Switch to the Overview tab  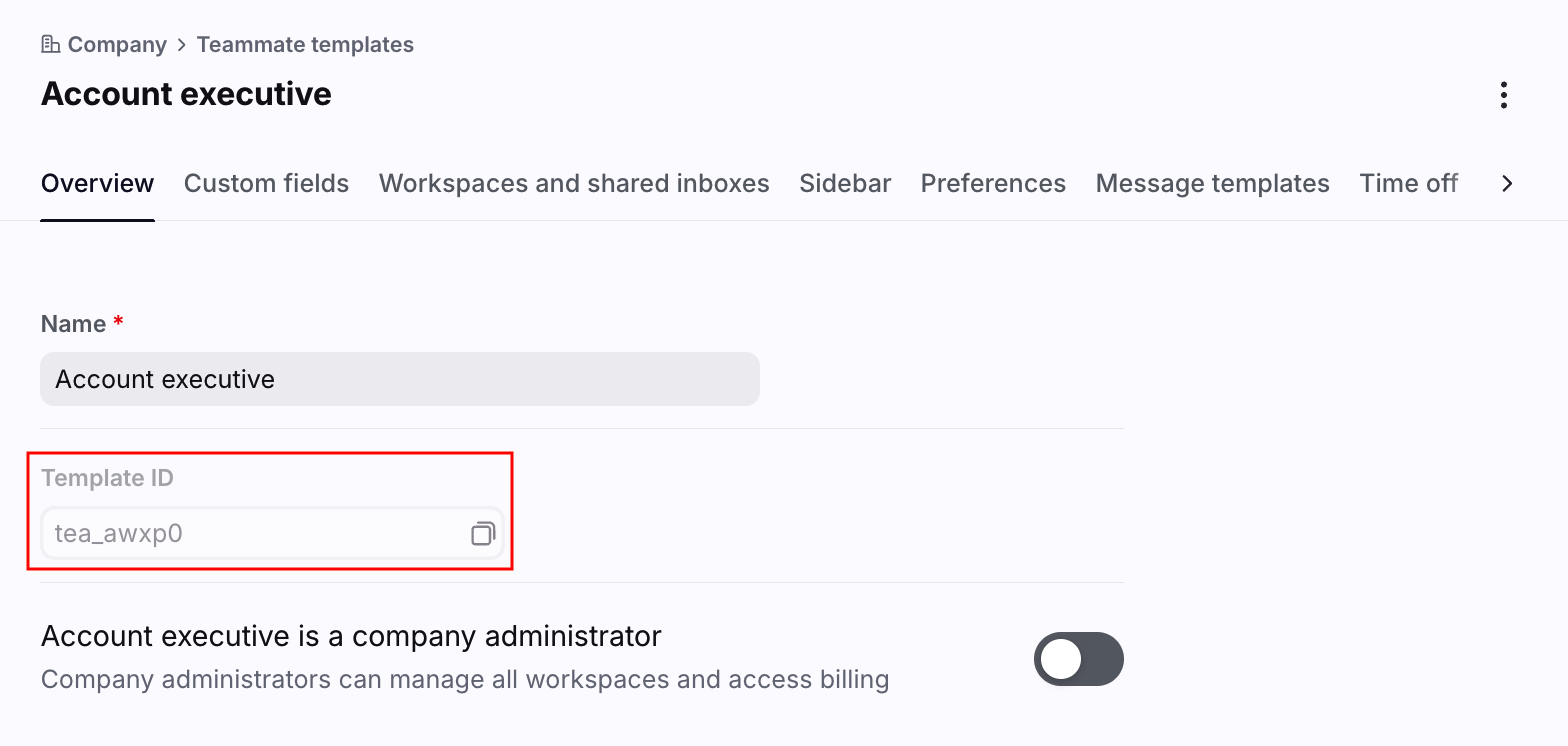(x=97, y=184)
